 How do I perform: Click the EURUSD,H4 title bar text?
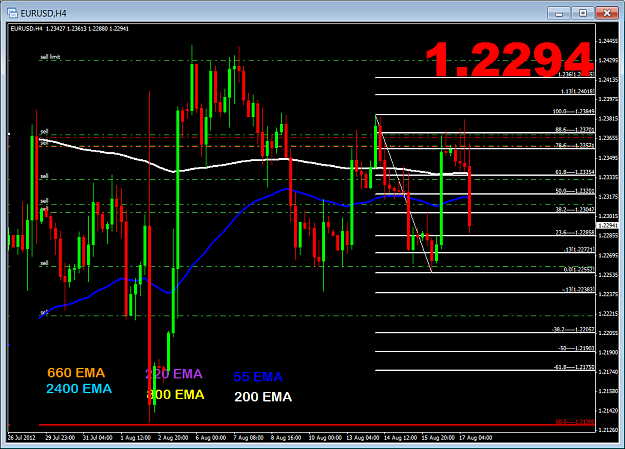pyautogui.click(x=43, y=14)
